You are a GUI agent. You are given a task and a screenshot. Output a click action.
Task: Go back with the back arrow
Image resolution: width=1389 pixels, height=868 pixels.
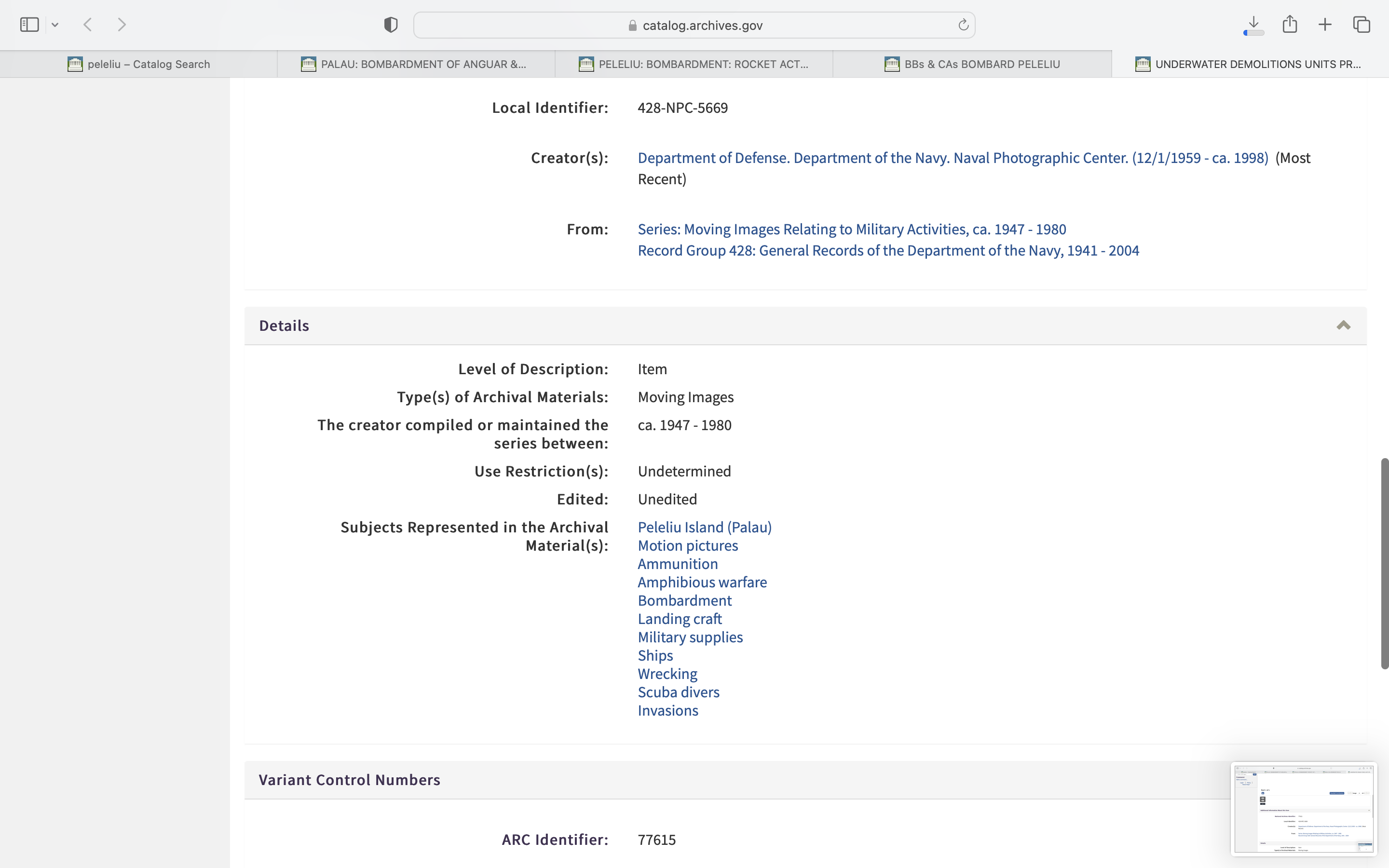(x=88, y=25)
